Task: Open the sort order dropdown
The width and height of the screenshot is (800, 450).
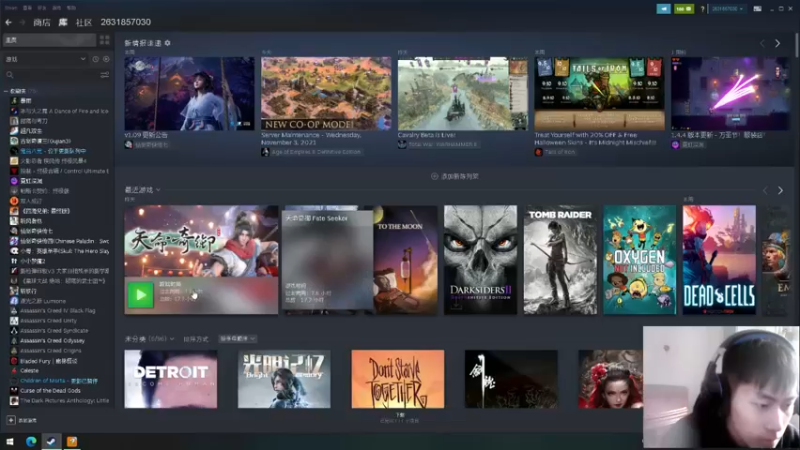Action: 238,339
